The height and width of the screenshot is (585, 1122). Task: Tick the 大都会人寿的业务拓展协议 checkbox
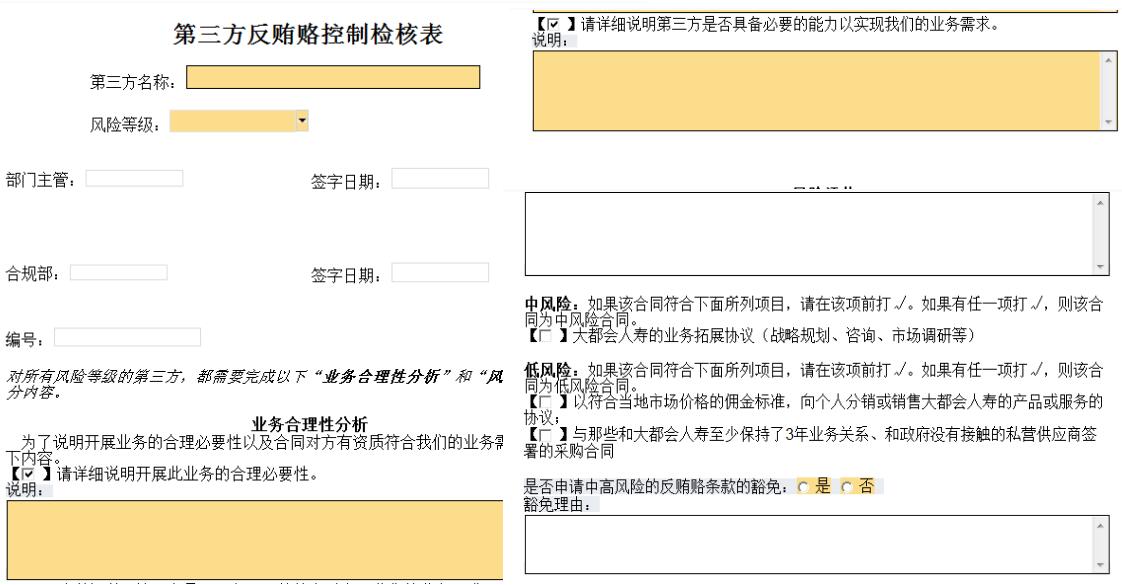545,335
